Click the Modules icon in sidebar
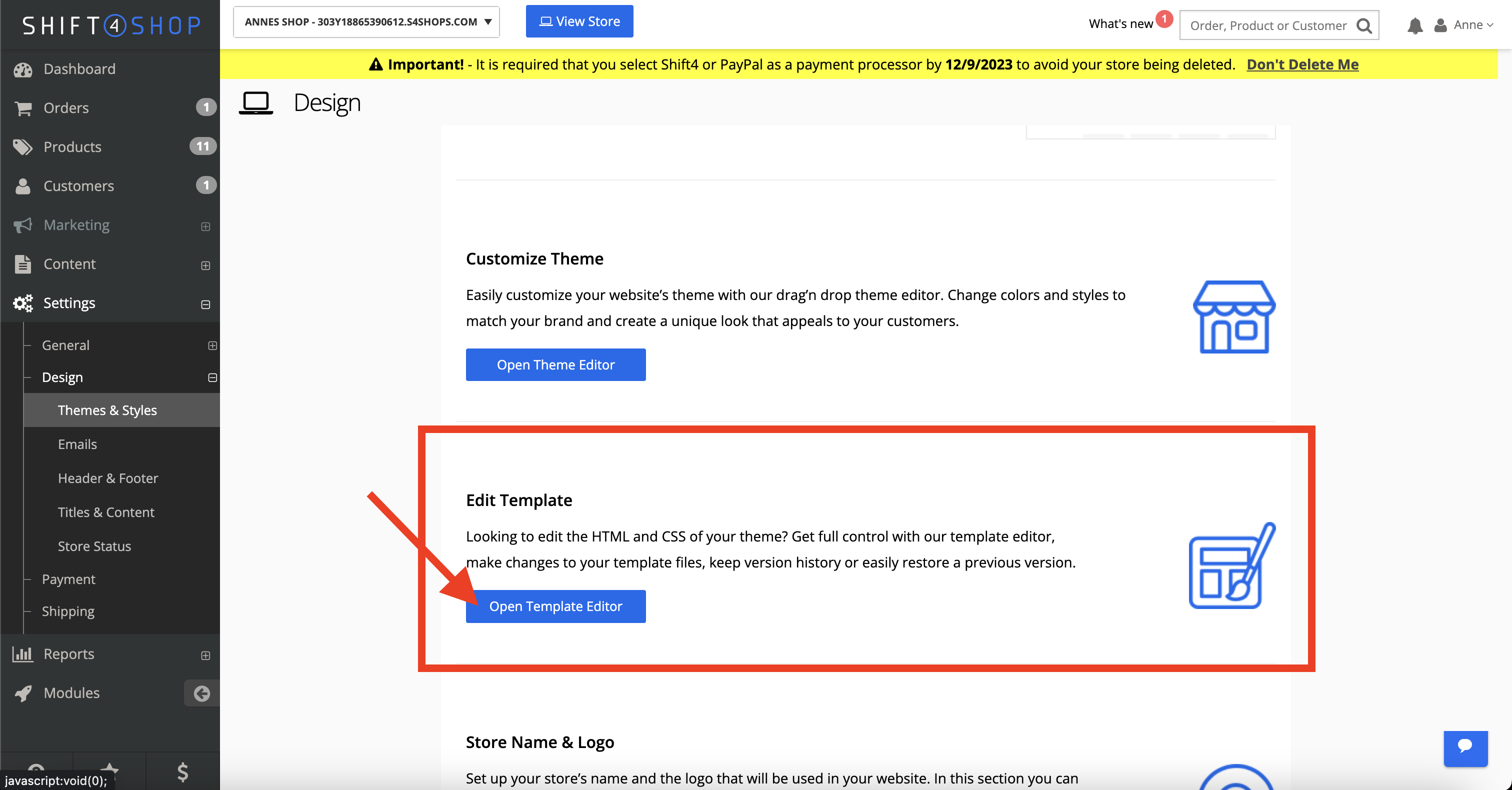1512x790 pixels. [x=24, y=691]
